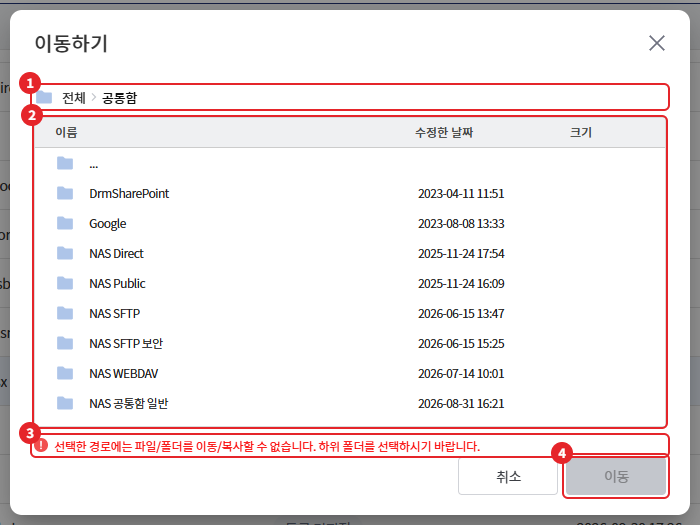
Task: Click the red error message text
Action: pos(267,446)
